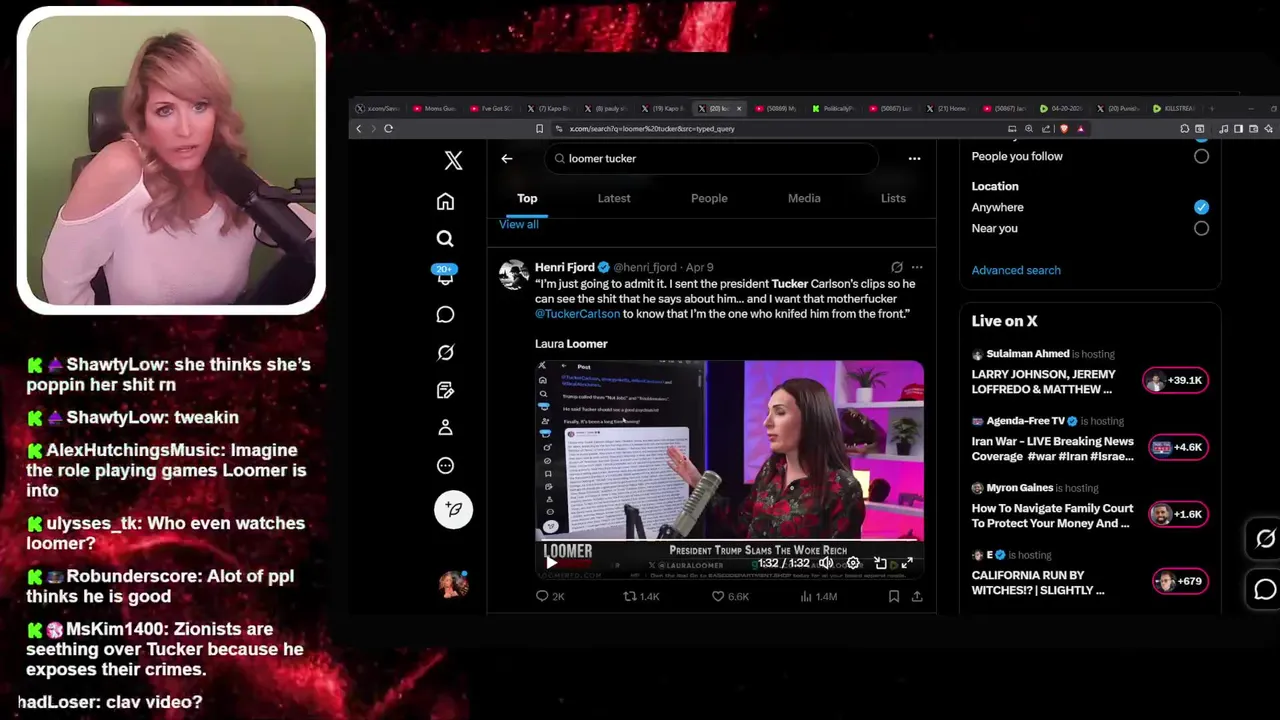1280x720 pixels.
Task: Switch to the Top tab
Action: 527,198
